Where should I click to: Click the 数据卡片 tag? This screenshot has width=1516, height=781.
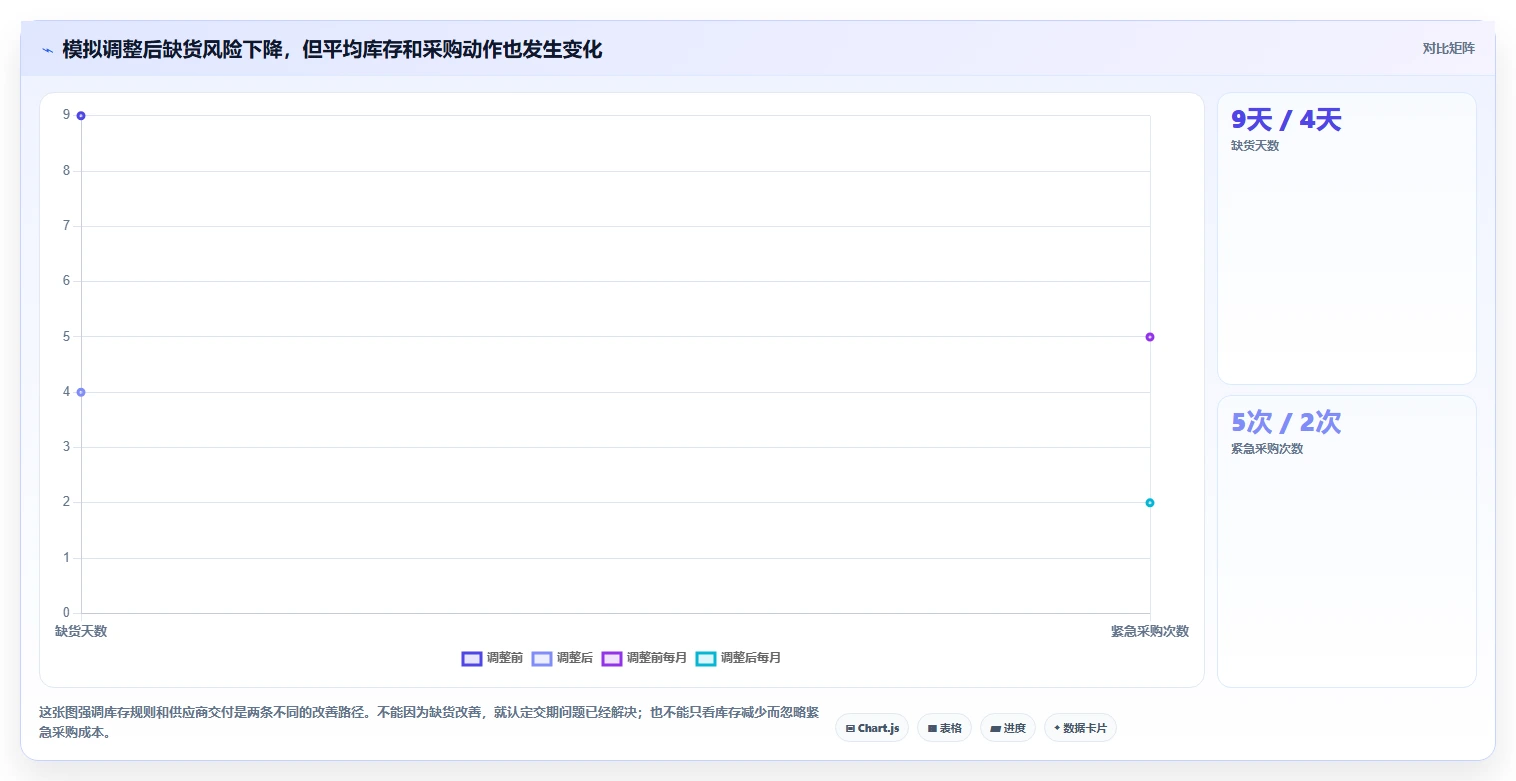click(x=1080, y=728)
